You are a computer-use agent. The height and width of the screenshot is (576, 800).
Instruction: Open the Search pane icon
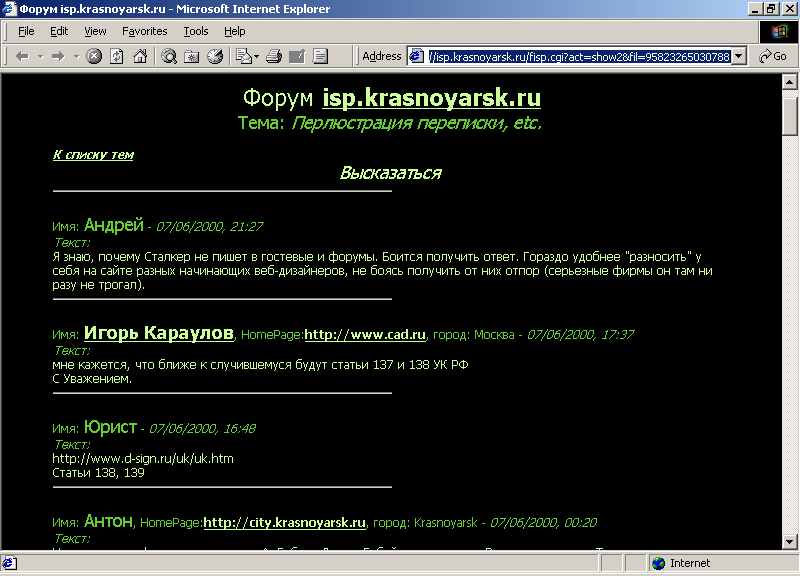pyautogui.click(x=169, y=57)
